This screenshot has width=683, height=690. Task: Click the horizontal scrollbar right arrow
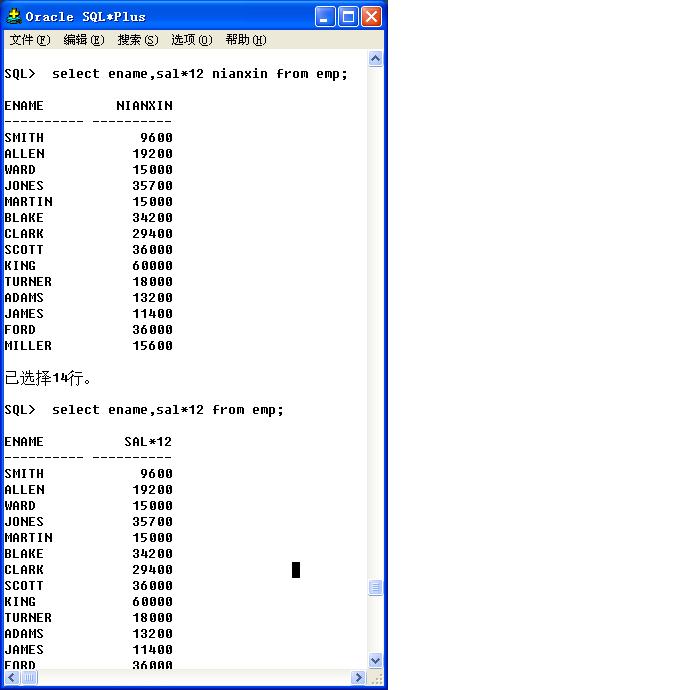359,677
